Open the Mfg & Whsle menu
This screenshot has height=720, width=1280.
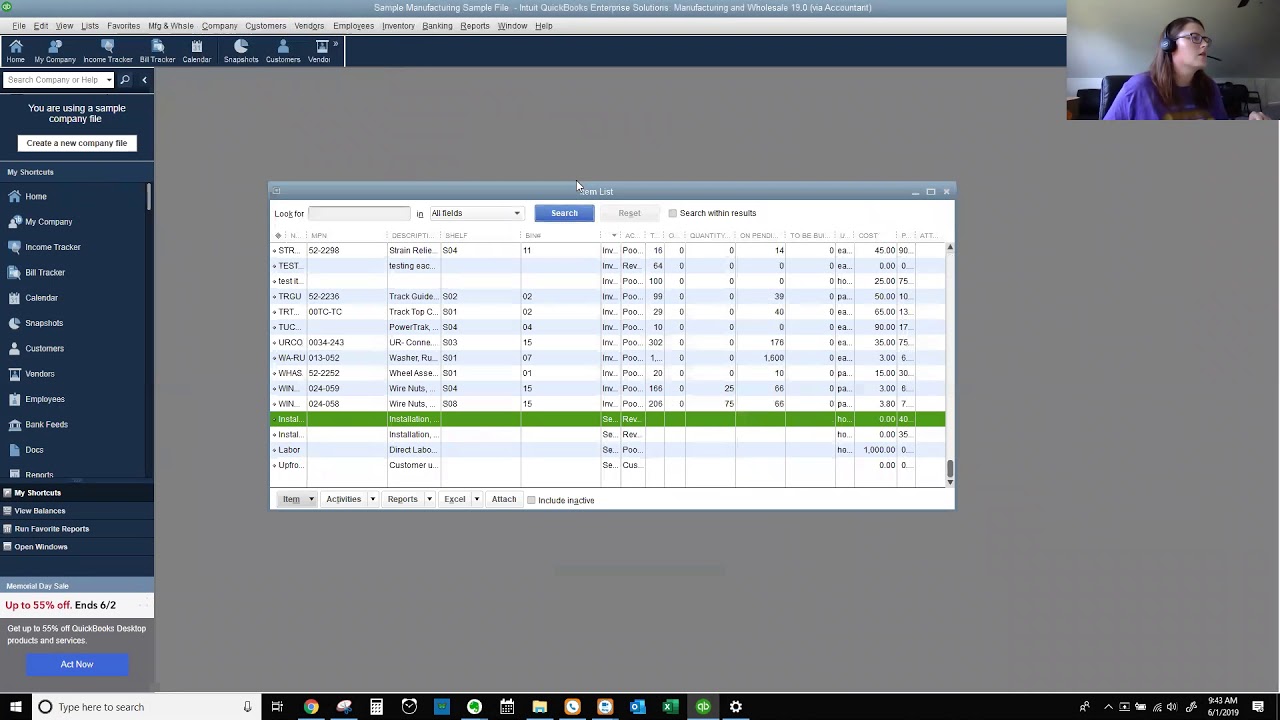[171, 26]
